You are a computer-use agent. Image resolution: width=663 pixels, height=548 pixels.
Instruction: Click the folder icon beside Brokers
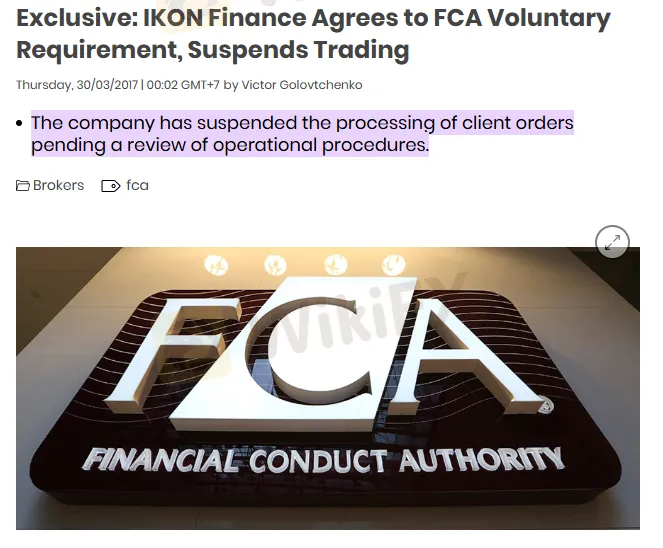(x=22, y=186)
